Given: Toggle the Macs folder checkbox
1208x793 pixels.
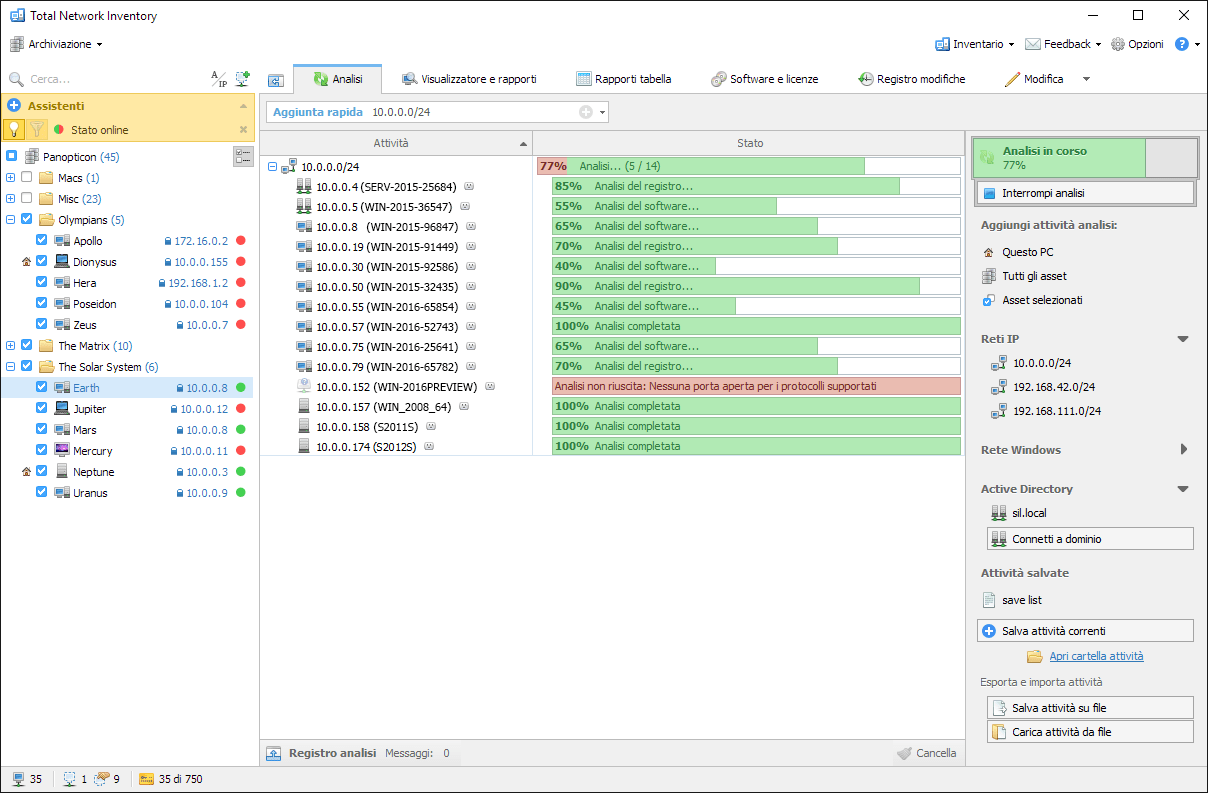Looking at the screenshot, I should (x=27, y=178).
